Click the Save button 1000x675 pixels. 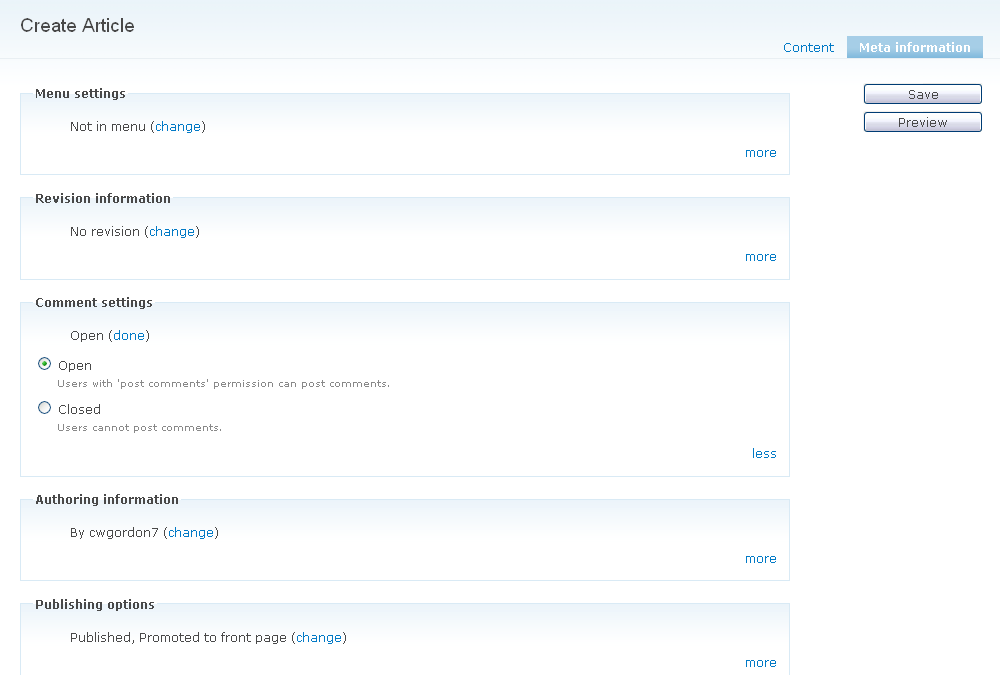tap(922, 93)
